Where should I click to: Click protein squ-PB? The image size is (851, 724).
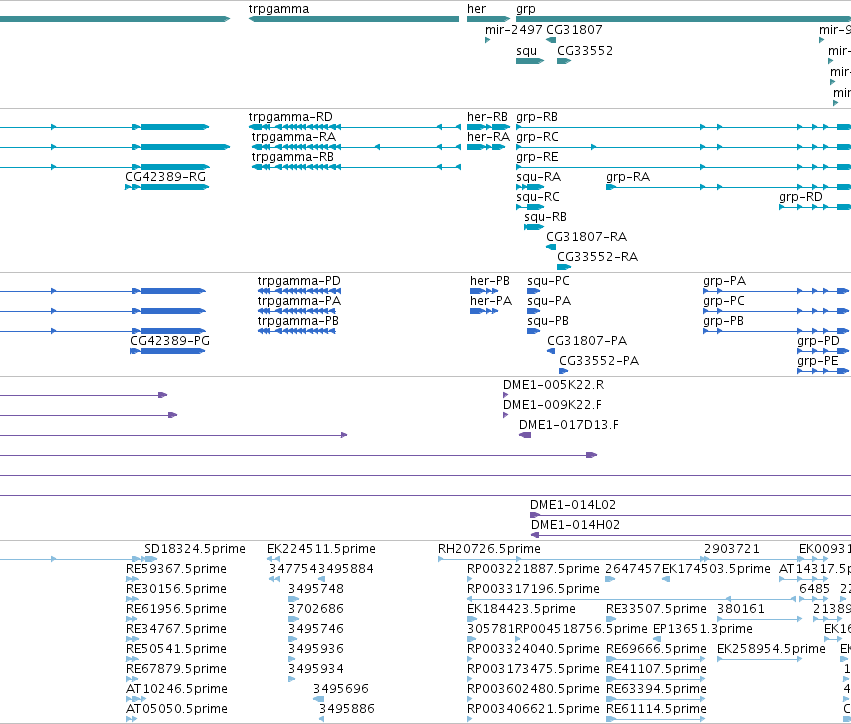pos(548,322)
